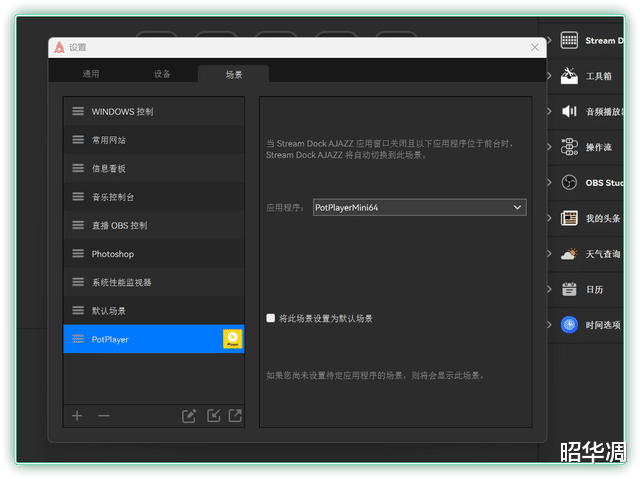
Task: Expand the OBS Studio category chevron
Action: (549, 182)
